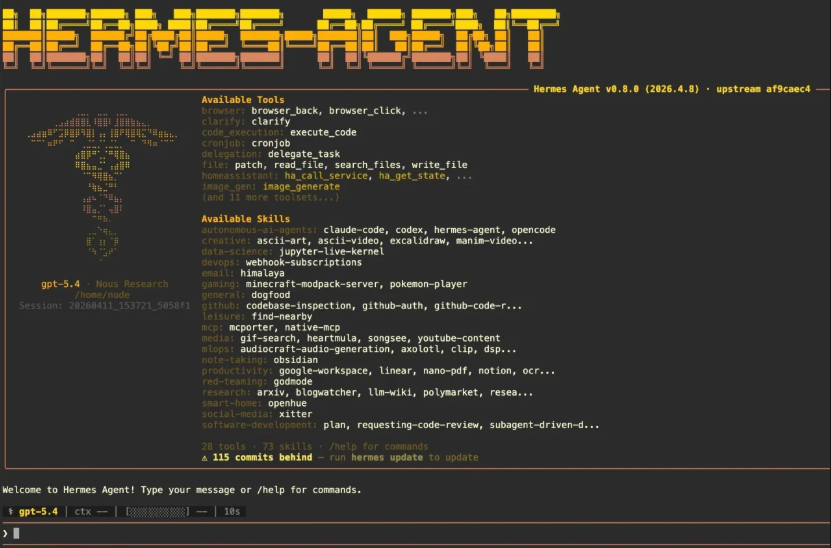Click the '73 skills' count text
Screen dimensions: 831x548
[x=287, y=447]
